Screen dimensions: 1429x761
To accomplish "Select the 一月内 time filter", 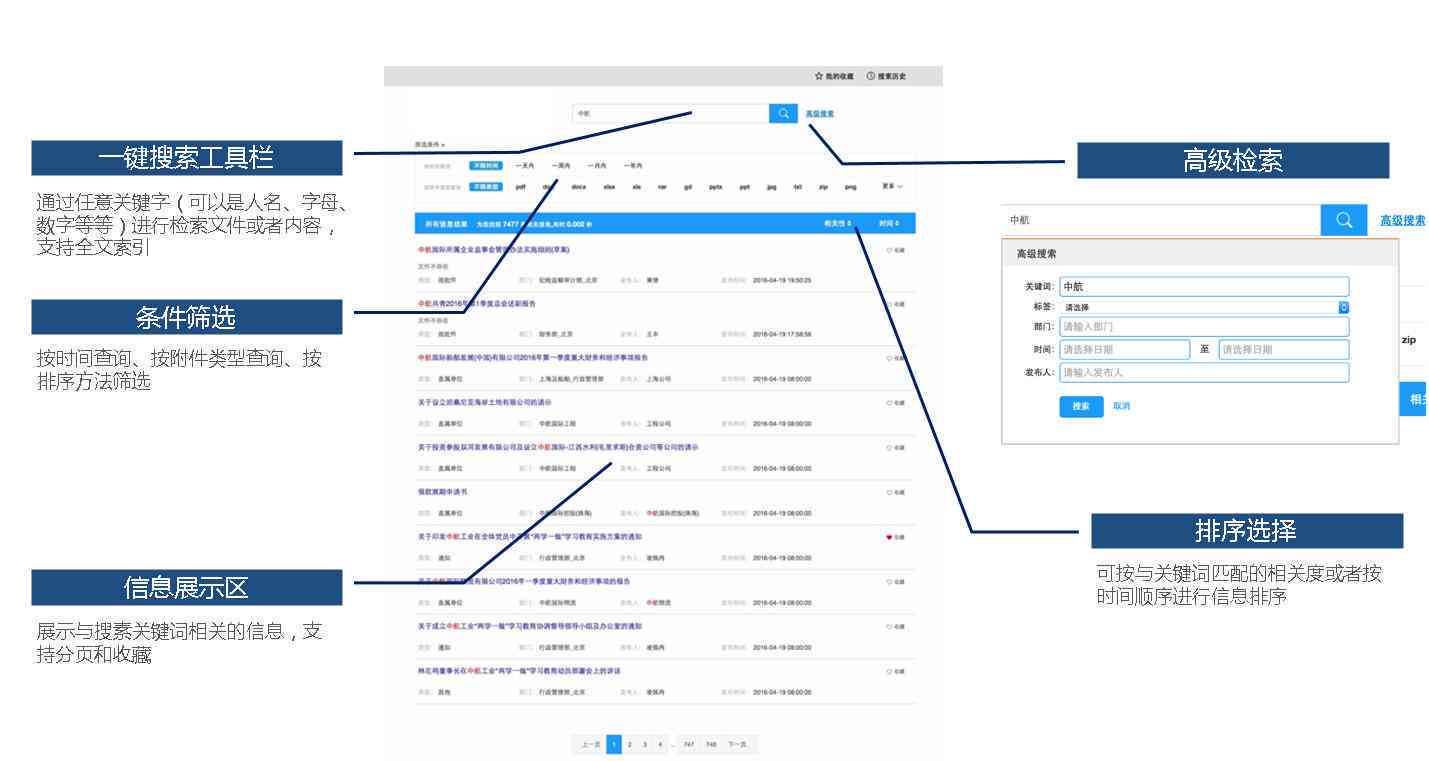I will click(597, 165).
